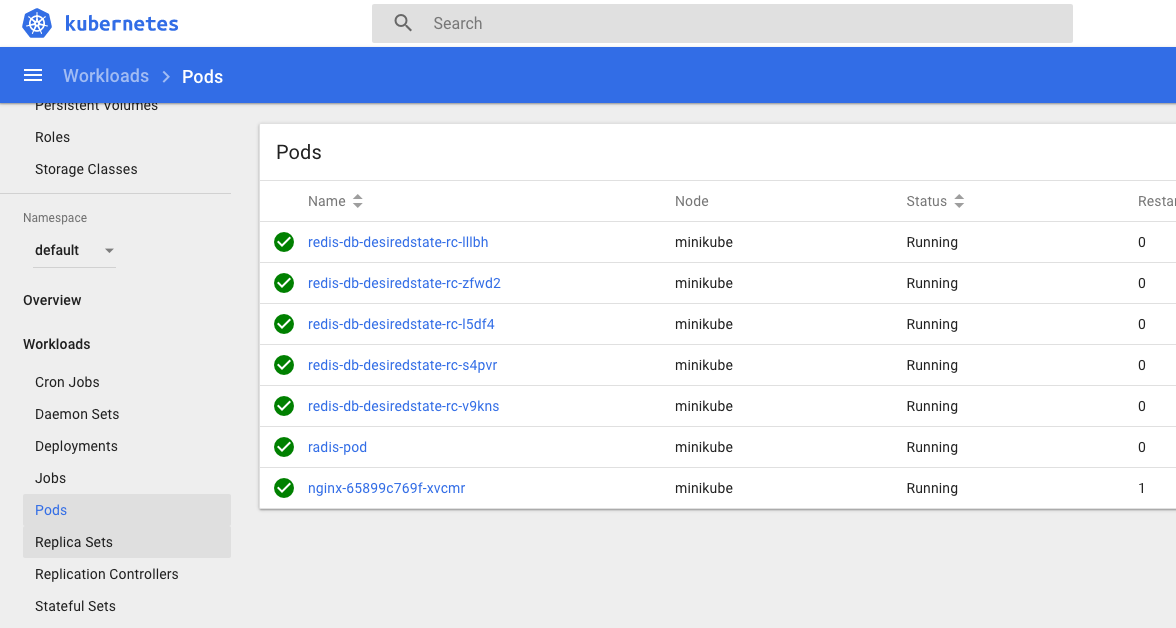Screen dimensions: 1176x628
Task: Click the kubernetes wordmark text
Action: pyautogui.click(x=122, y=24)
